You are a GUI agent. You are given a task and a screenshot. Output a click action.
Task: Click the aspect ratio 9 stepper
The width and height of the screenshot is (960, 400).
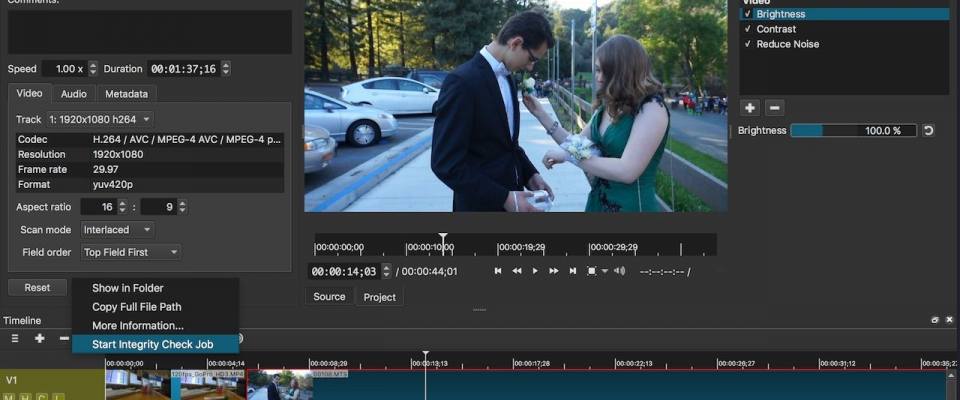click(x=182, y=207)
